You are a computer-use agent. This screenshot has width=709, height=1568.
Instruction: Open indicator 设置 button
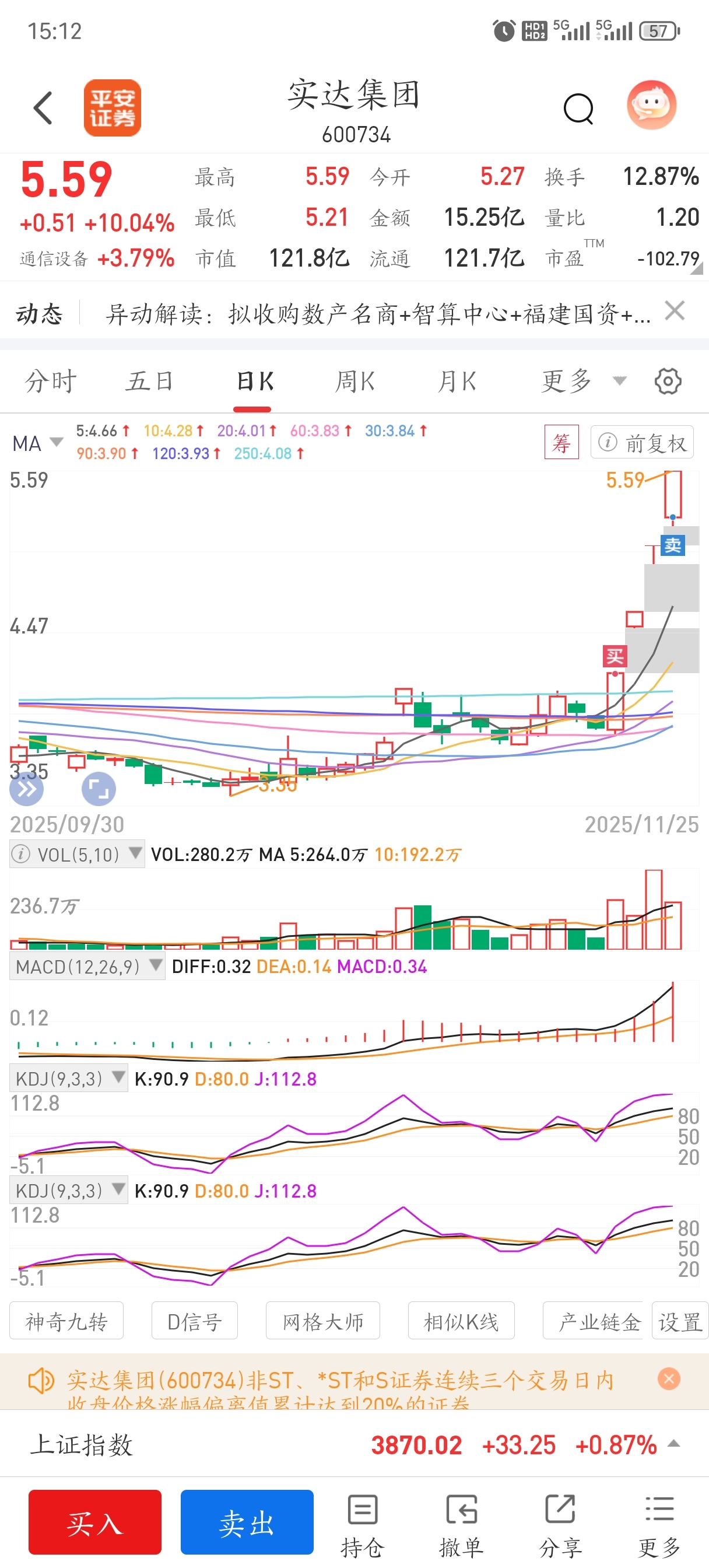tap(680, 1321)
